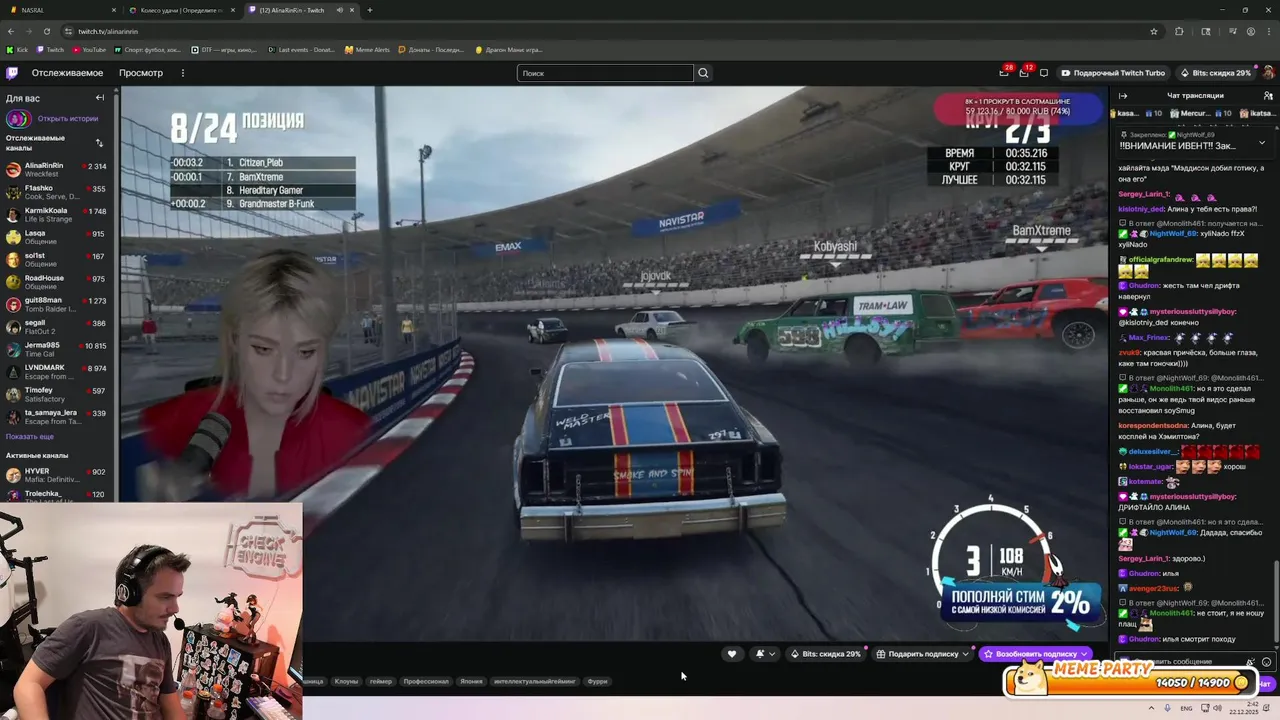This screenshot has width=1280, height=720.
Task: Open F1ashko channel in sidebar
Action: pos(59,192)
